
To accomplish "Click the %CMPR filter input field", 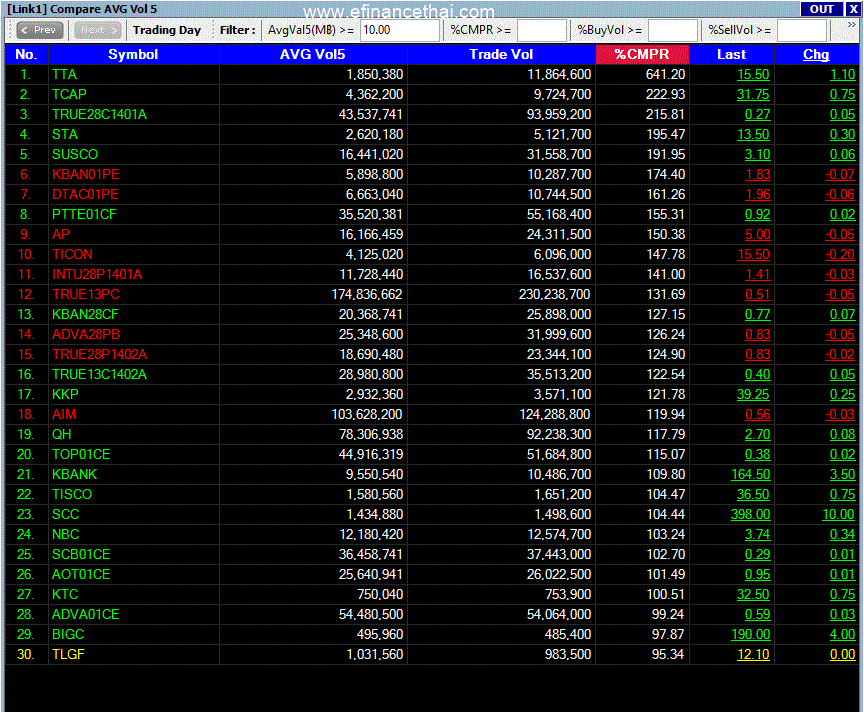I will [x=542, y=30].
